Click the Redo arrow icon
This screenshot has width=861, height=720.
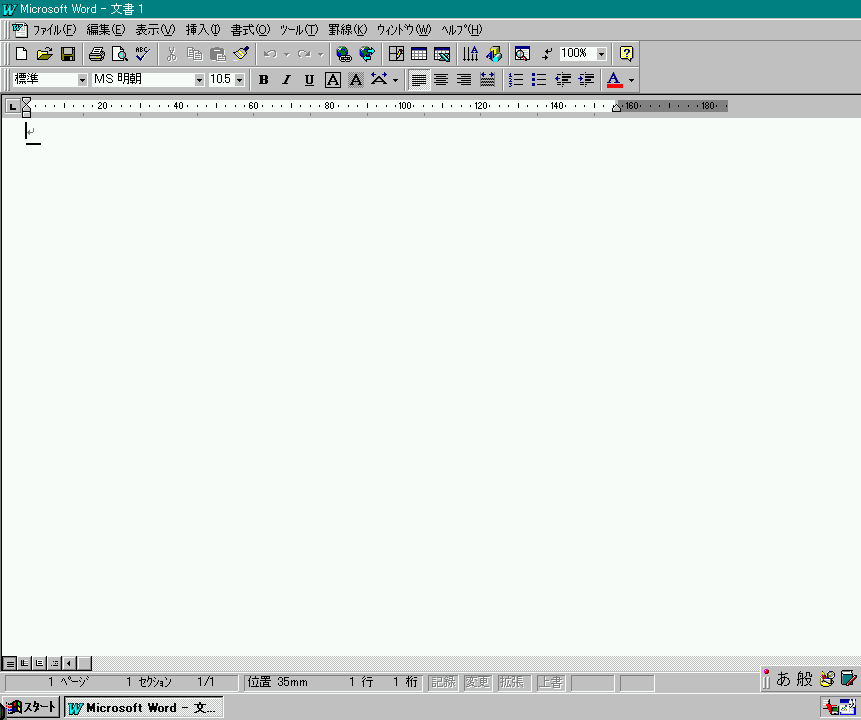pyautogui.click(x=304, y=54)
